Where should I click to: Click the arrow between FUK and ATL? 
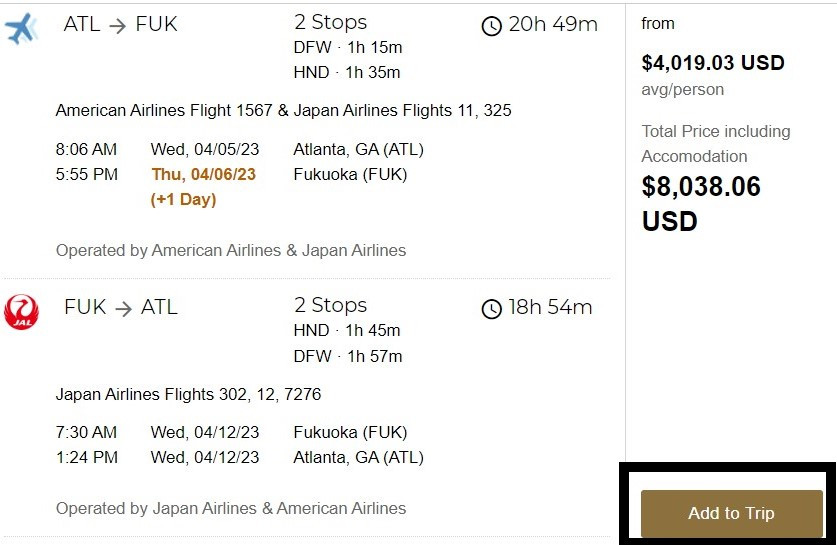[x=123, y=309]
